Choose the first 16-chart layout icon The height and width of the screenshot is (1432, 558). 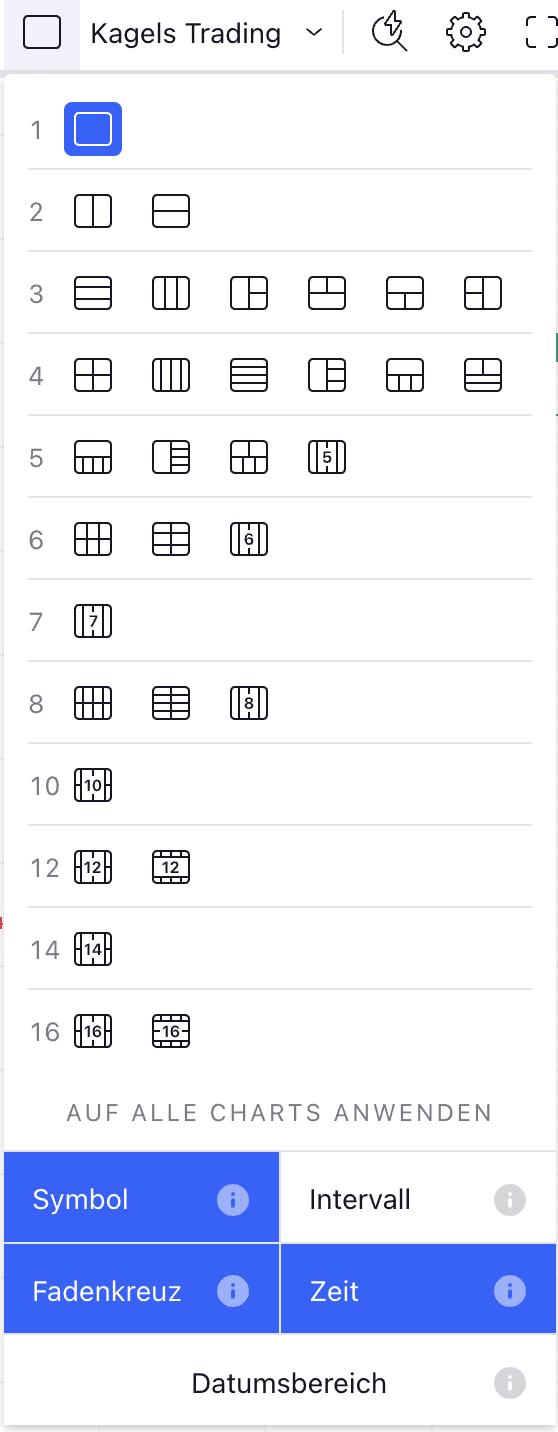[x=93, y=1031]
